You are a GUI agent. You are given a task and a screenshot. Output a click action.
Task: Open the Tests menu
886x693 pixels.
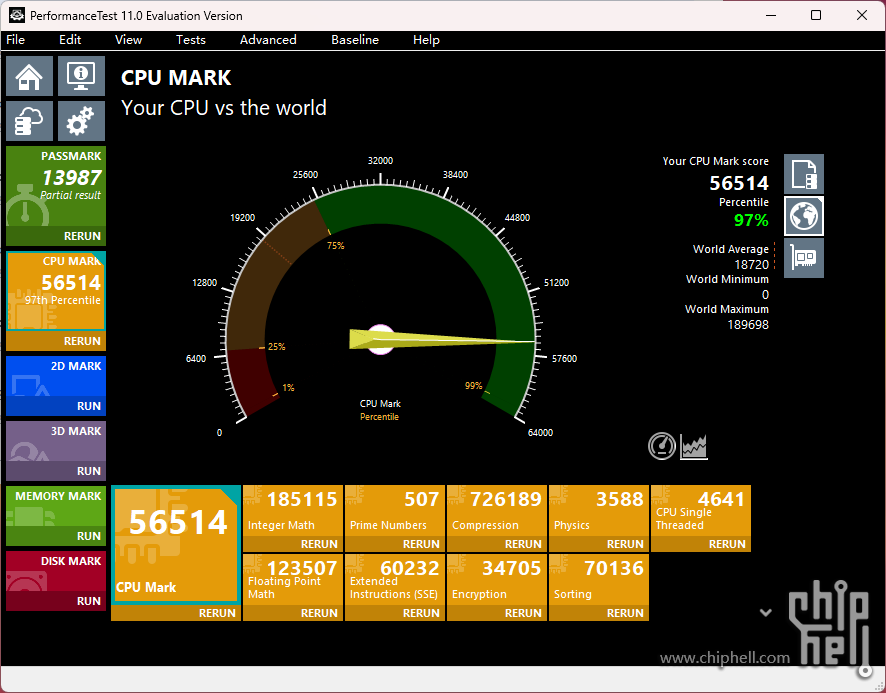tap(190, 40)
